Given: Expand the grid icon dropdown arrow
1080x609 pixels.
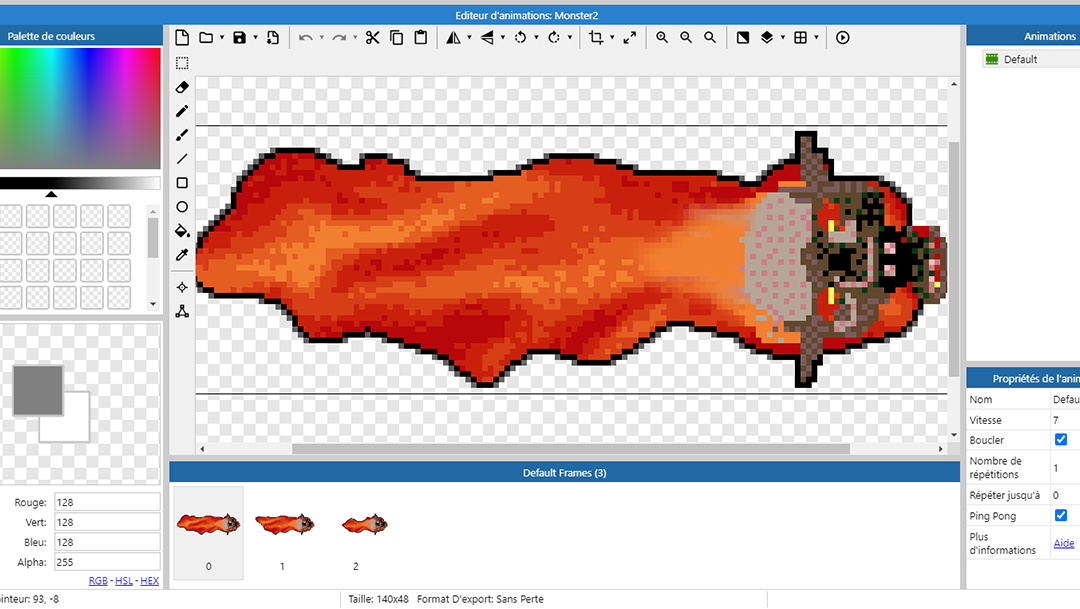Looking at the screenshot, I should pos(817,38).
